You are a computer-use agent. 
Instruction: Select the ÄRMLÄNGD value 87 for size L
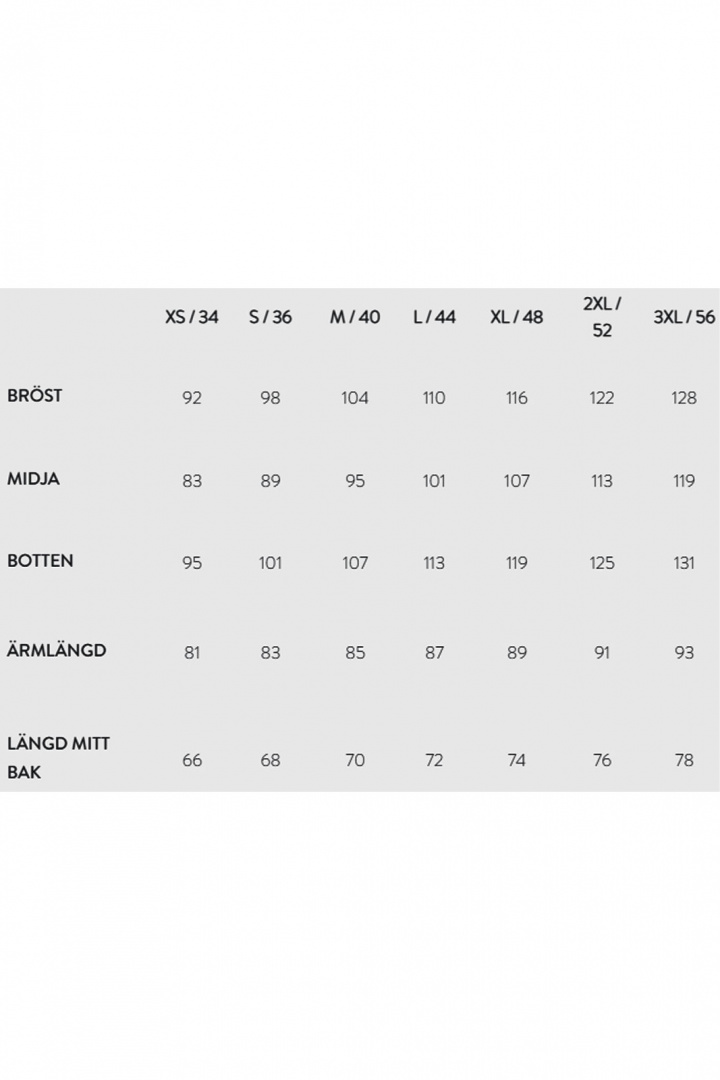click(434, 652)
